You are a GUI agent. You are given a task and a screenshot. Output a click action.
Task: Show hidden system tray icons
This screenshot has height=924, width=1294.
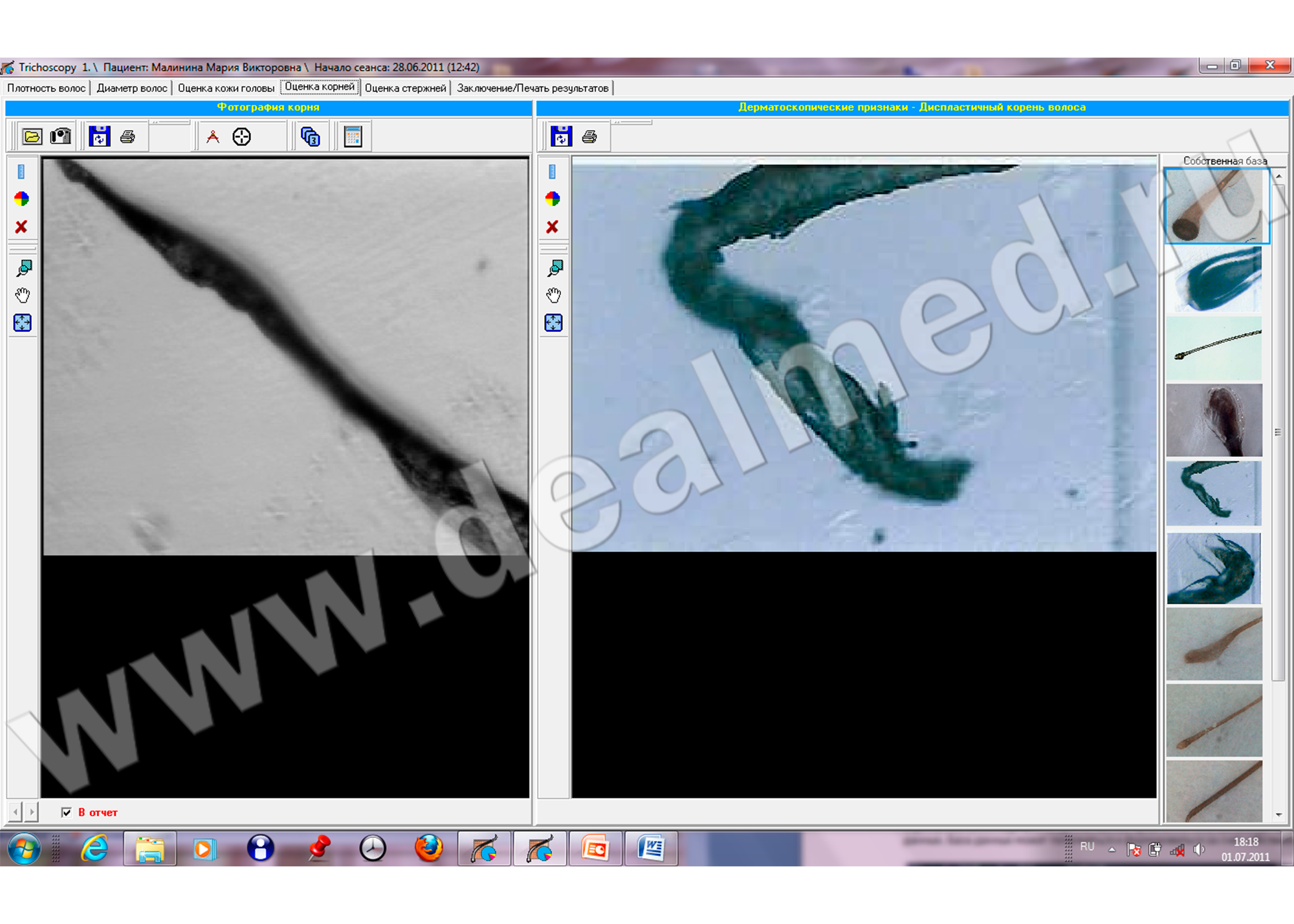click(x=1112, y=850)
